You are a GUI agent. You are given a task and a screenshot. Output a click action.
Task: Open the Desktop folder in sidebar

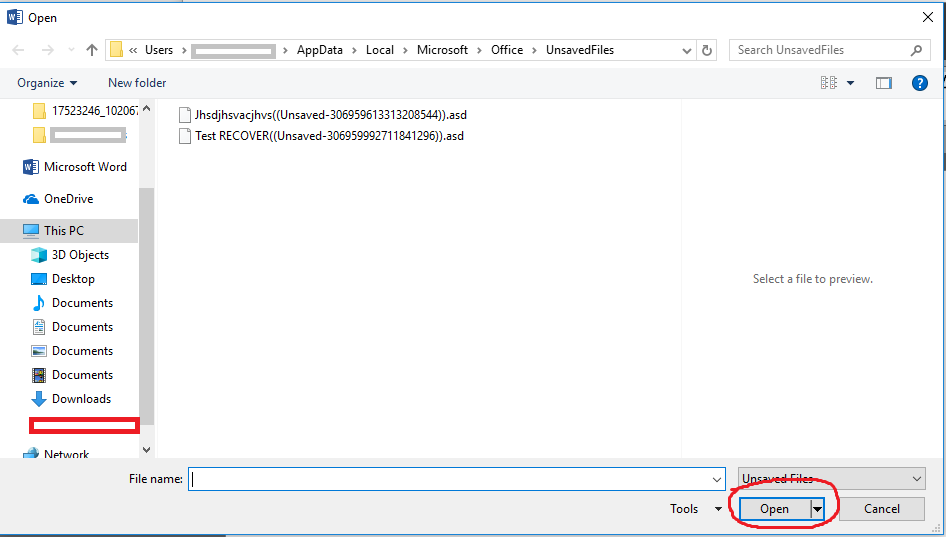(63, 279)
